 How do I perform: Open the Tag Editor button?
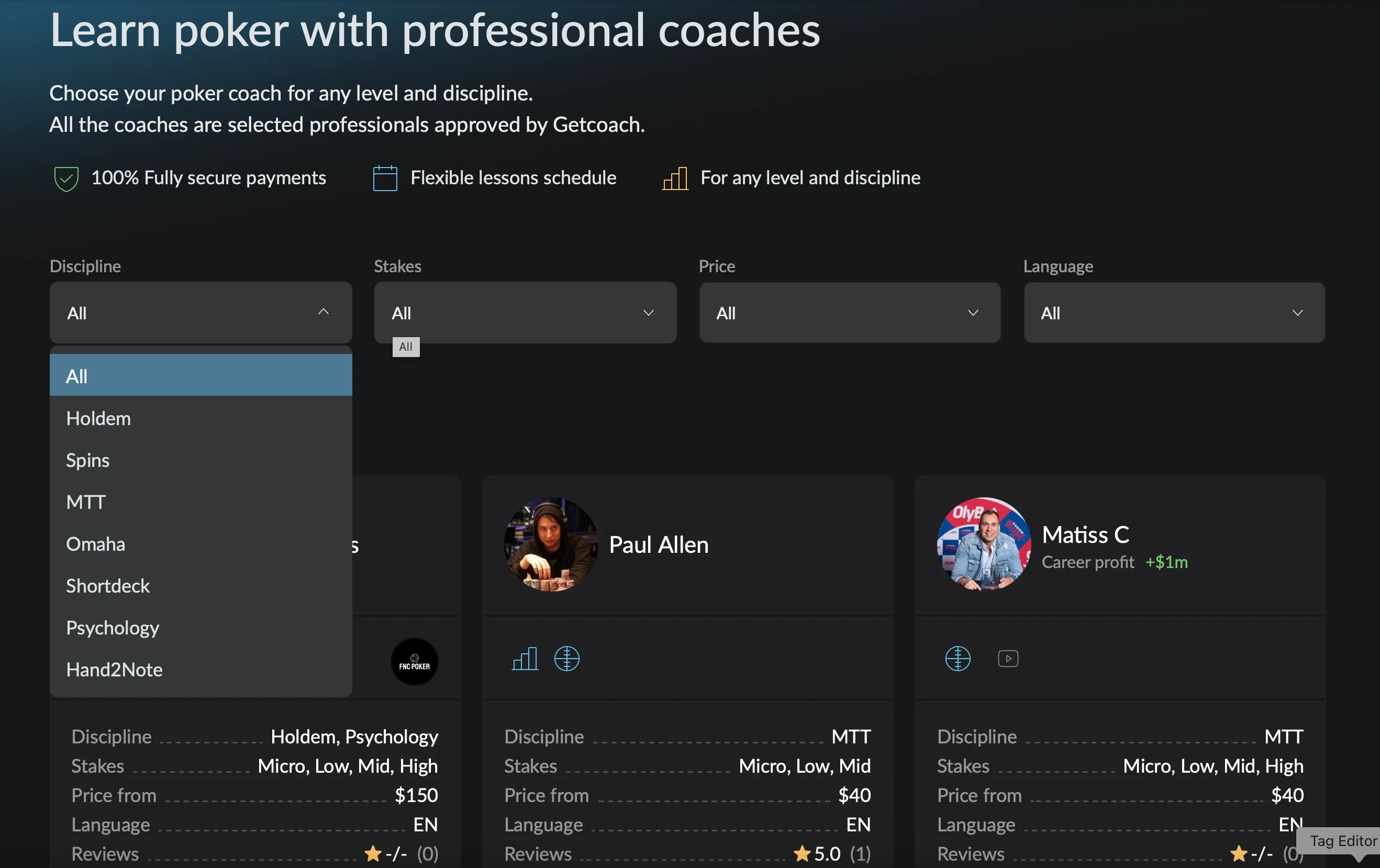[x=1342, y=840]
